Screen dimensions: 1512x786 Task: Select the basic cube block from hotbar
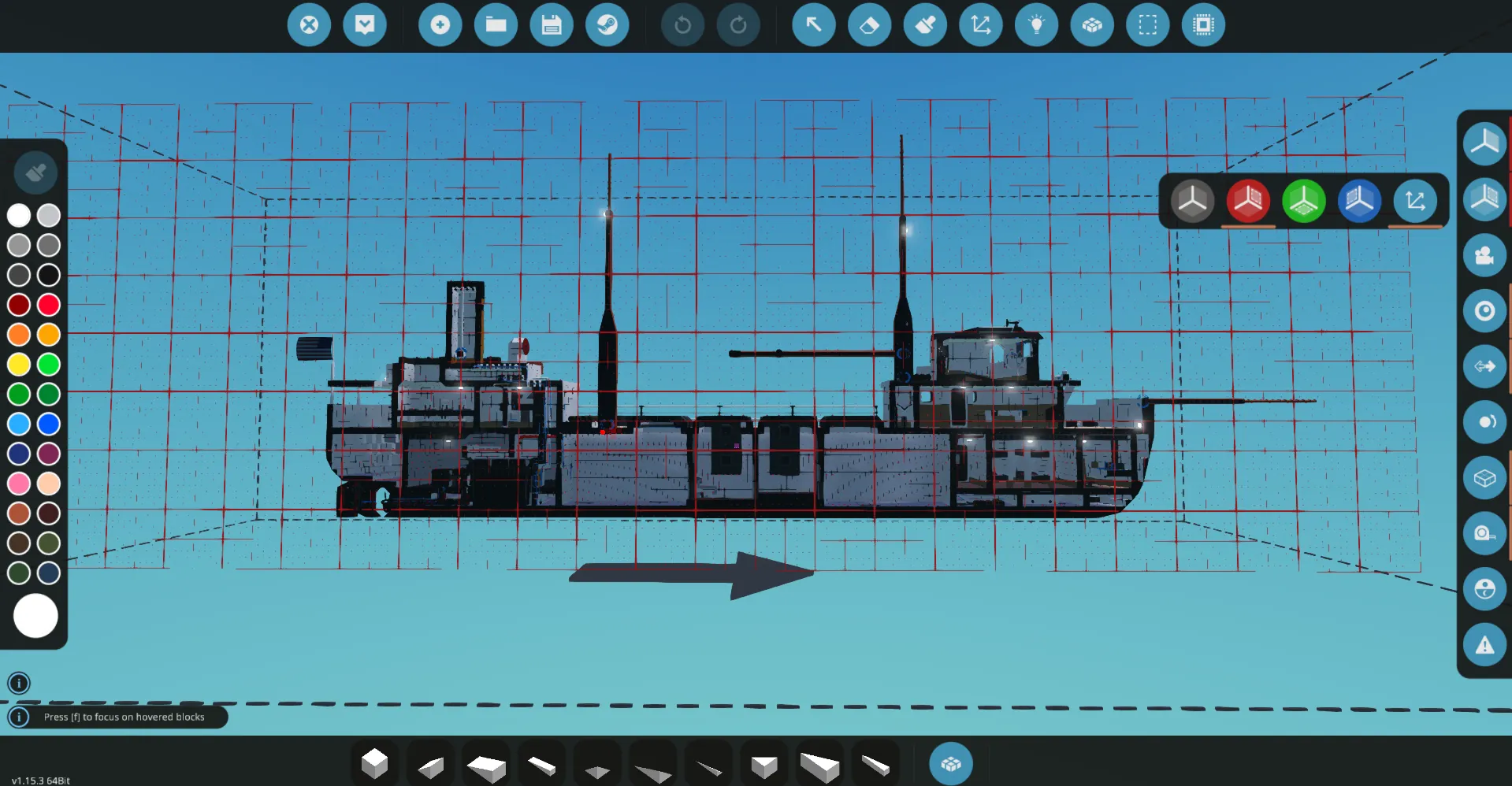coord(374,763)
